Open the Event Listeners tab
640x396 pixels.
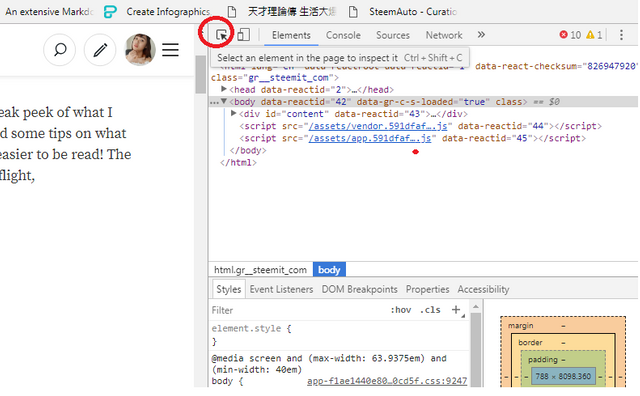coord(281,289)
